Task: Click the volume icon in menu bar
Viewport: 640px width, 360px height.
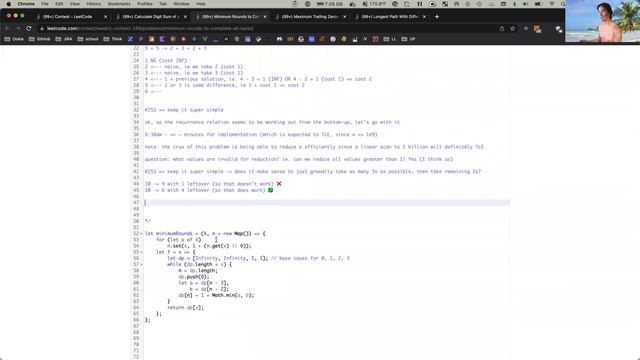Action: coord(525,4)
